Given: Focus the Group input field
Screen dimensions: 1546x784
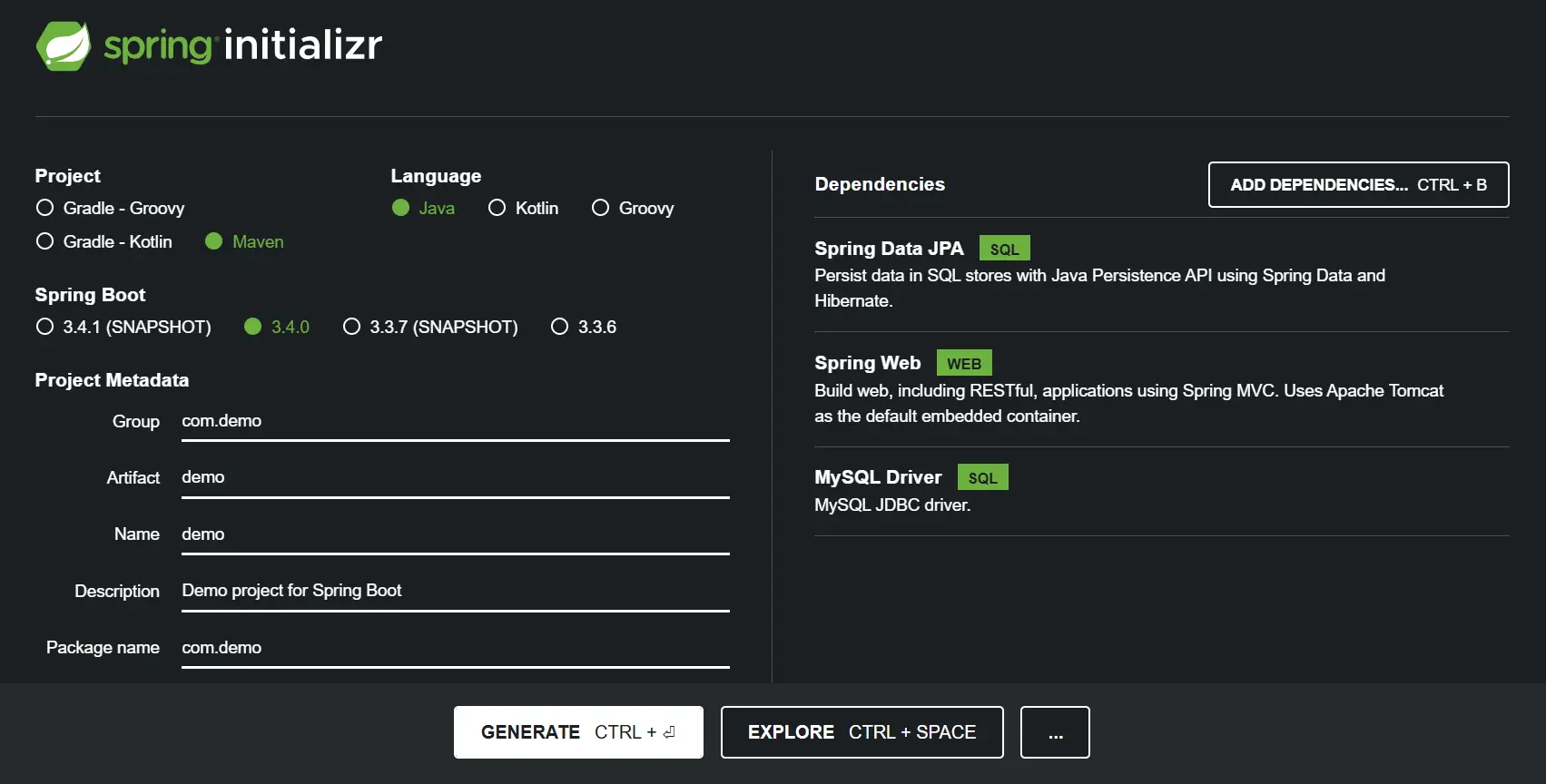Looking at the screenshot, I should pyautogui.click(x=456, y=421).
